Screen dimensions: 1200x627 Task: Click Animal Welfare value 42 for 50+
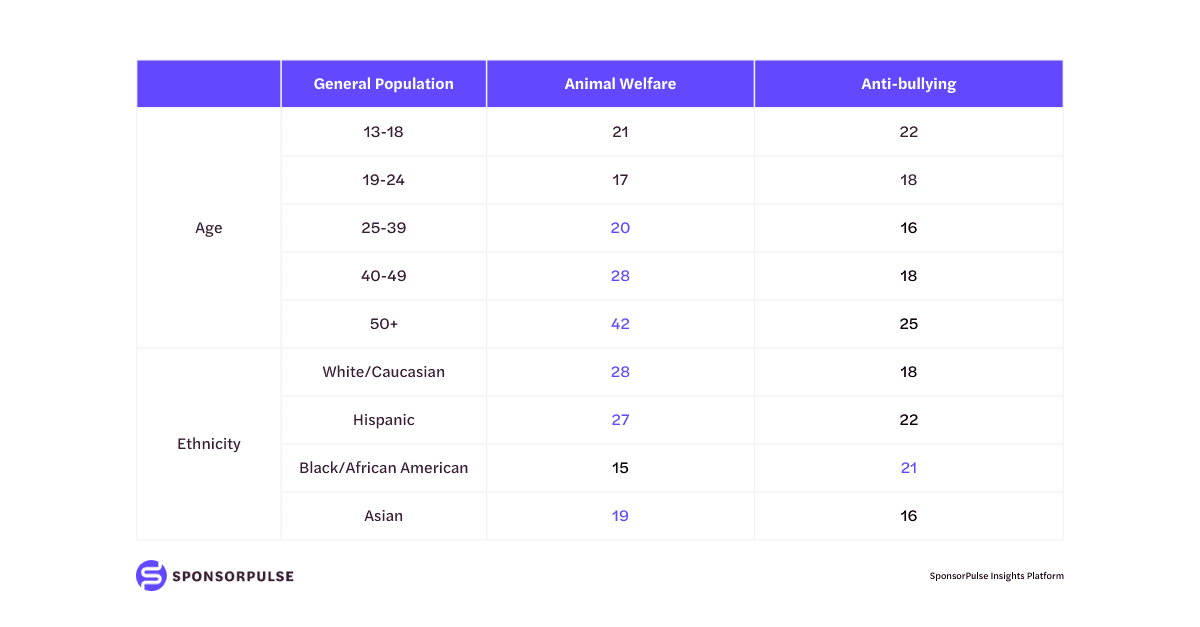(620, 324)
